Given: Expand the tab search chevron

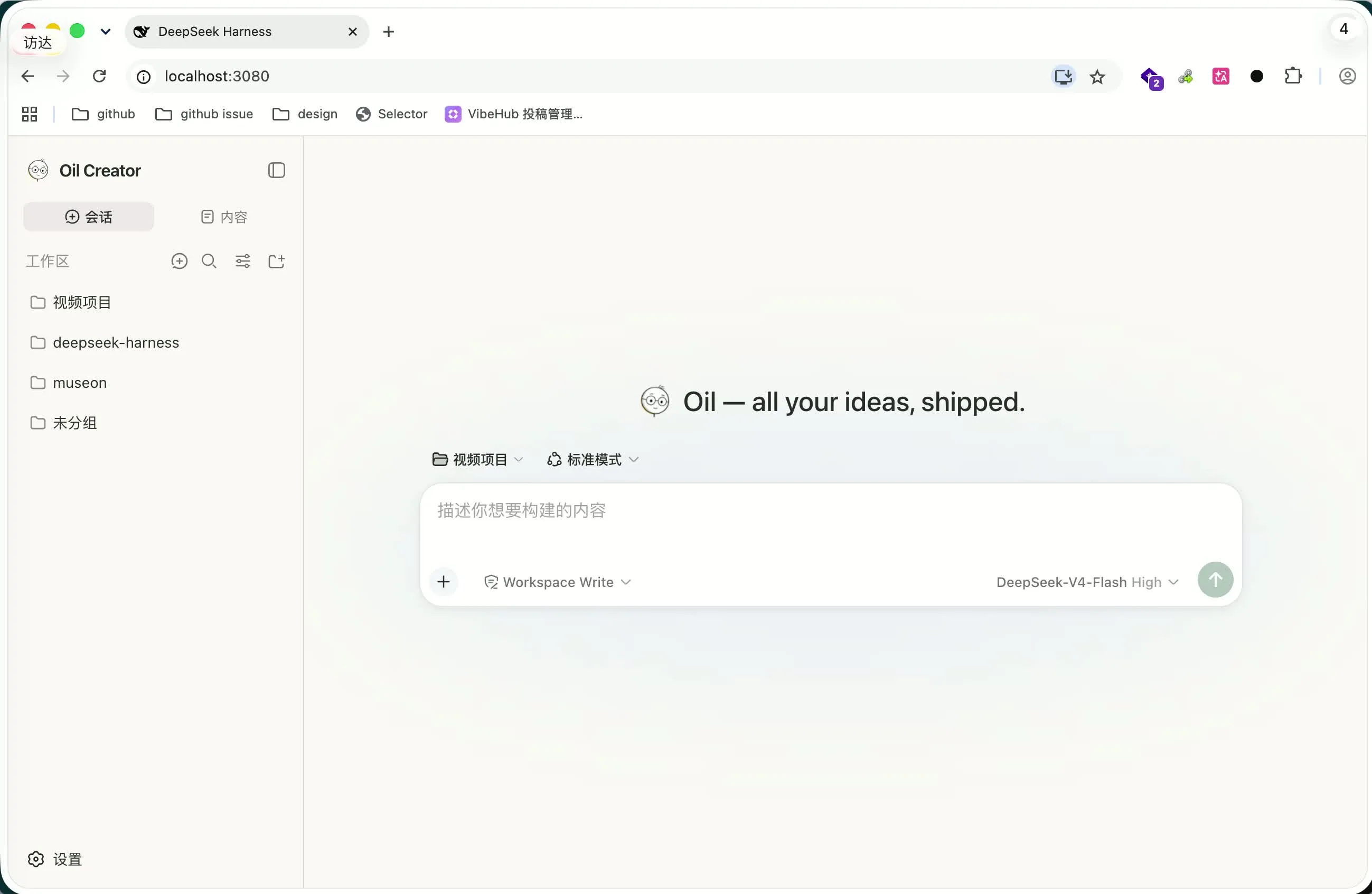Looking at the screenshot, I should coord(106,32).
